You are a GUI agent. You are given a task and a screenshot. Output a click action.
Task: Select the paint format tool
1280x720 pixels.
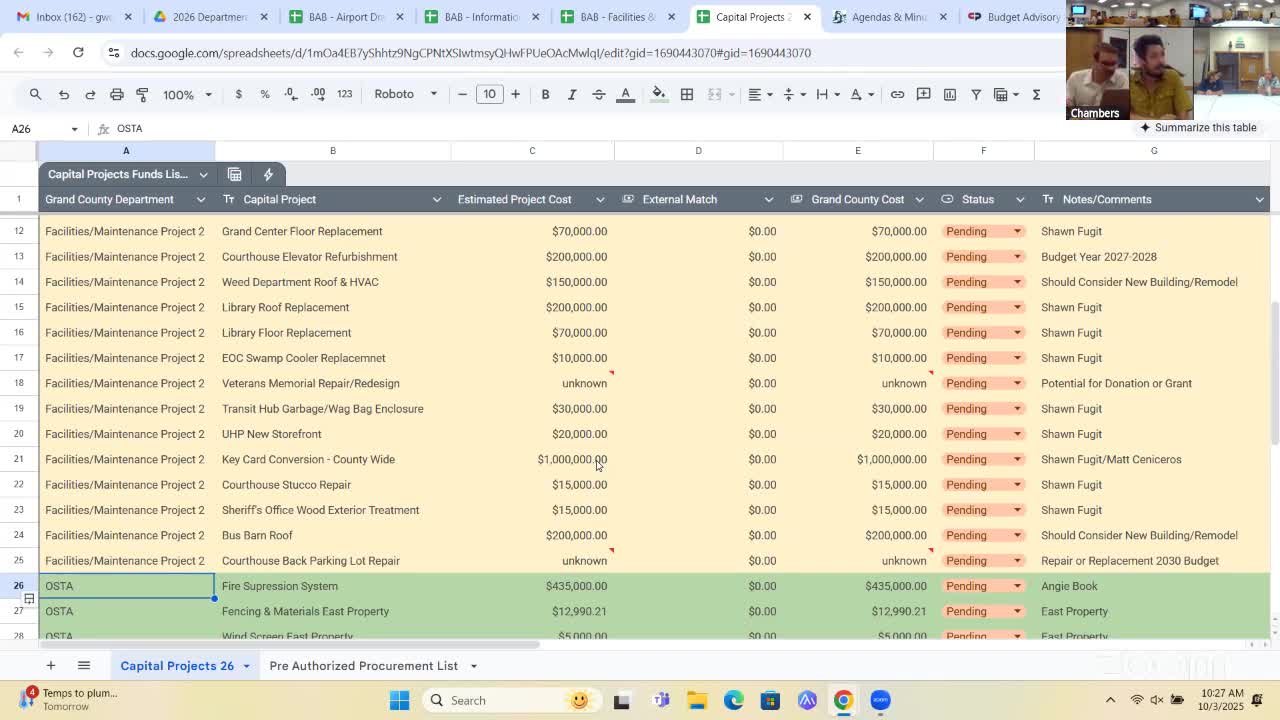point(142,94)
